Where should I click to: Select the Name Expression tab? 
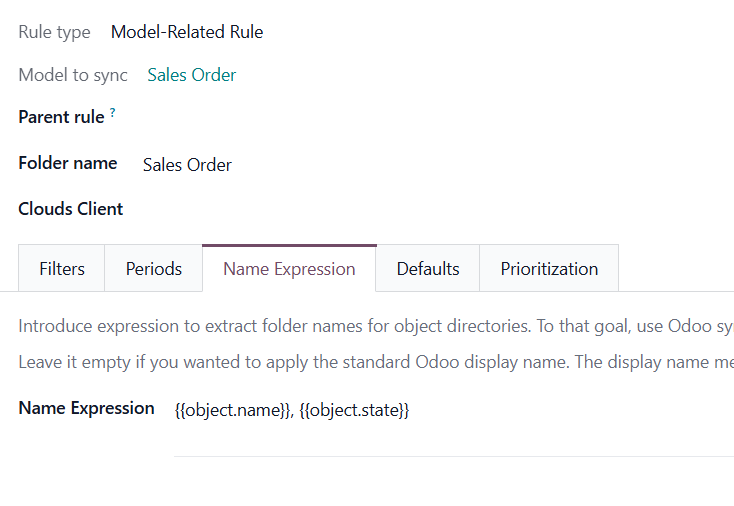tap(289, 269)
